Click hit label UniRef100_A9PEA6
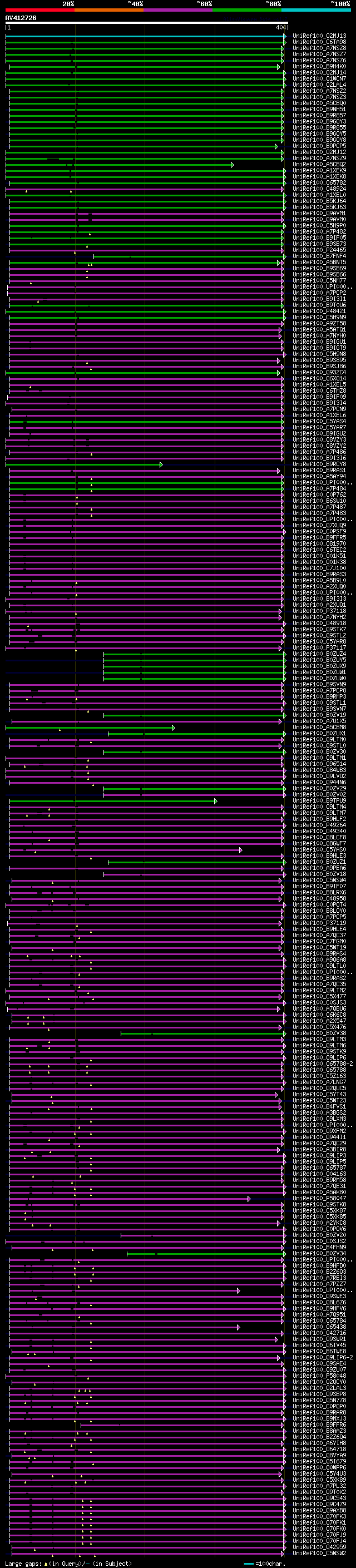The width and height of the screenshot is (356, 1568). point(319,868)
